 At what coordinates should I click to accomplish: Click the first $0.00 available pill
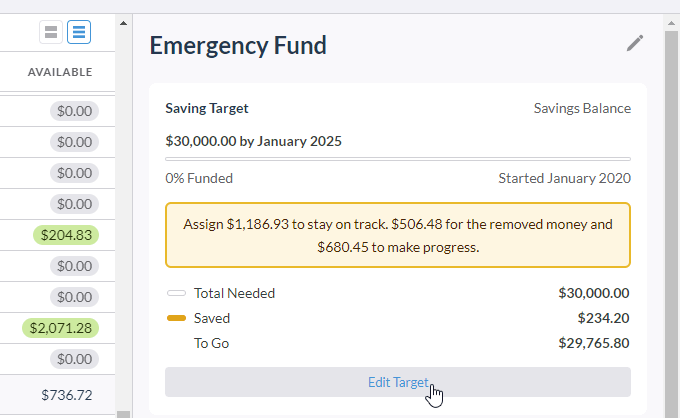point(75,111)
